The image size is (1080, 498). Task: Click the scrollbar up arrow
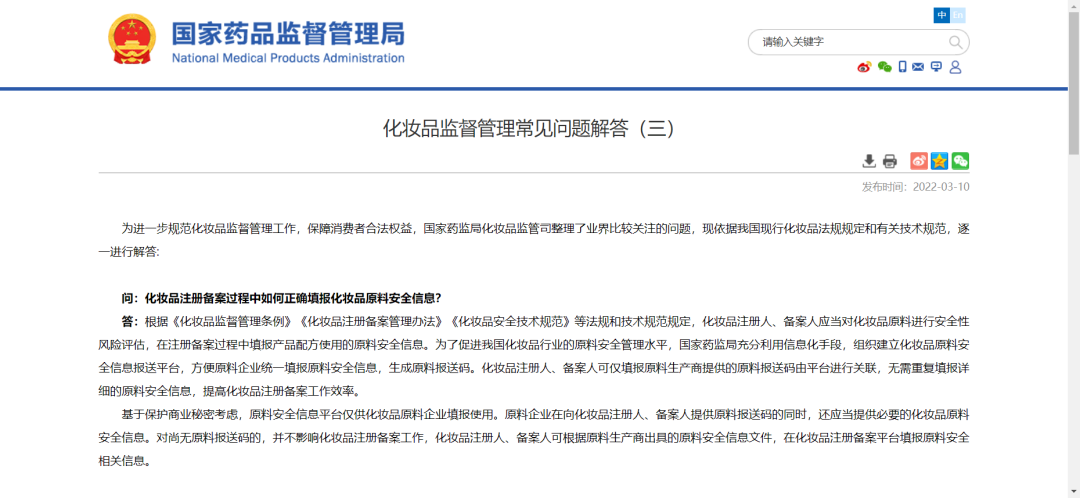1073,6
